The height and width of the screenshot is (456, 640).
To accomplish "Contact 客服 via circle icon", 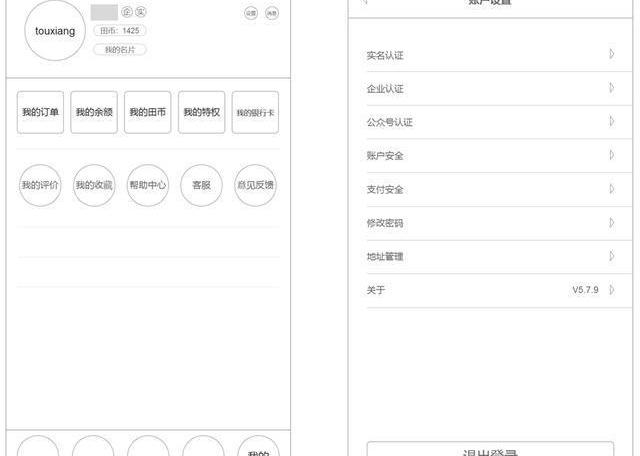I will pyautogui.click(x=201, y=186).
